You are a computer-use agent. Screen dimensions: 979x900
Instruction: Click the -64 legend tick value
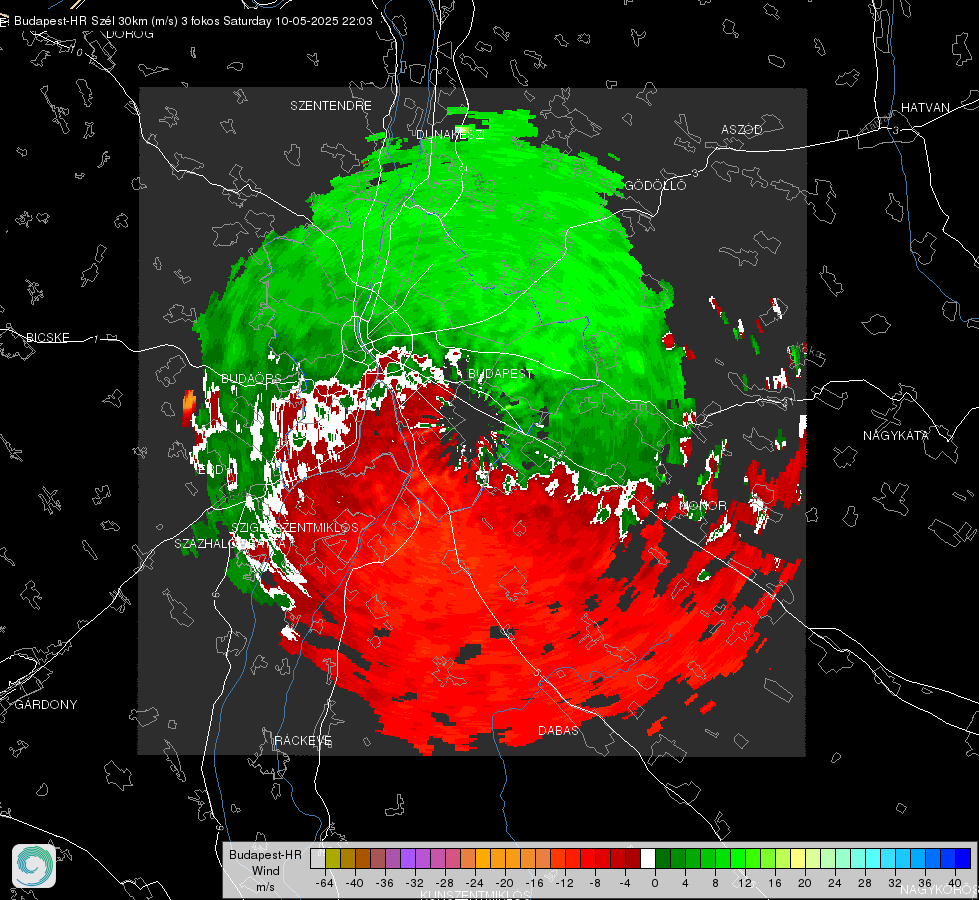325,883
